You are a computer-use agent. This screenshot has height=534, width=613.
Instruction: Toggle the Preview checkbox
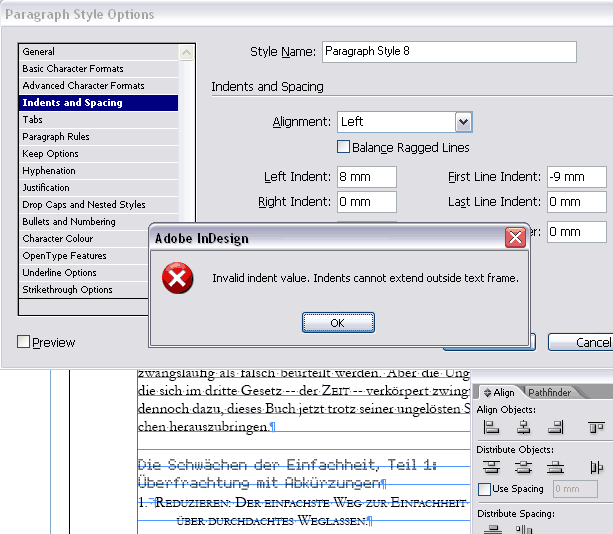pos(23,342)
